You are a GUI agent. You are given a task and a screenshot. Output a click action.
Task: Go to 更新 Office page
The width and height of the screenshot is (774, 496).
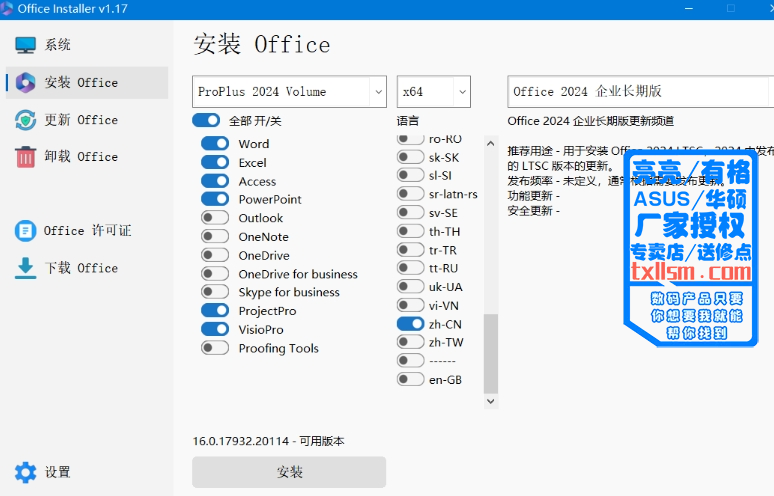pos(87,120)
